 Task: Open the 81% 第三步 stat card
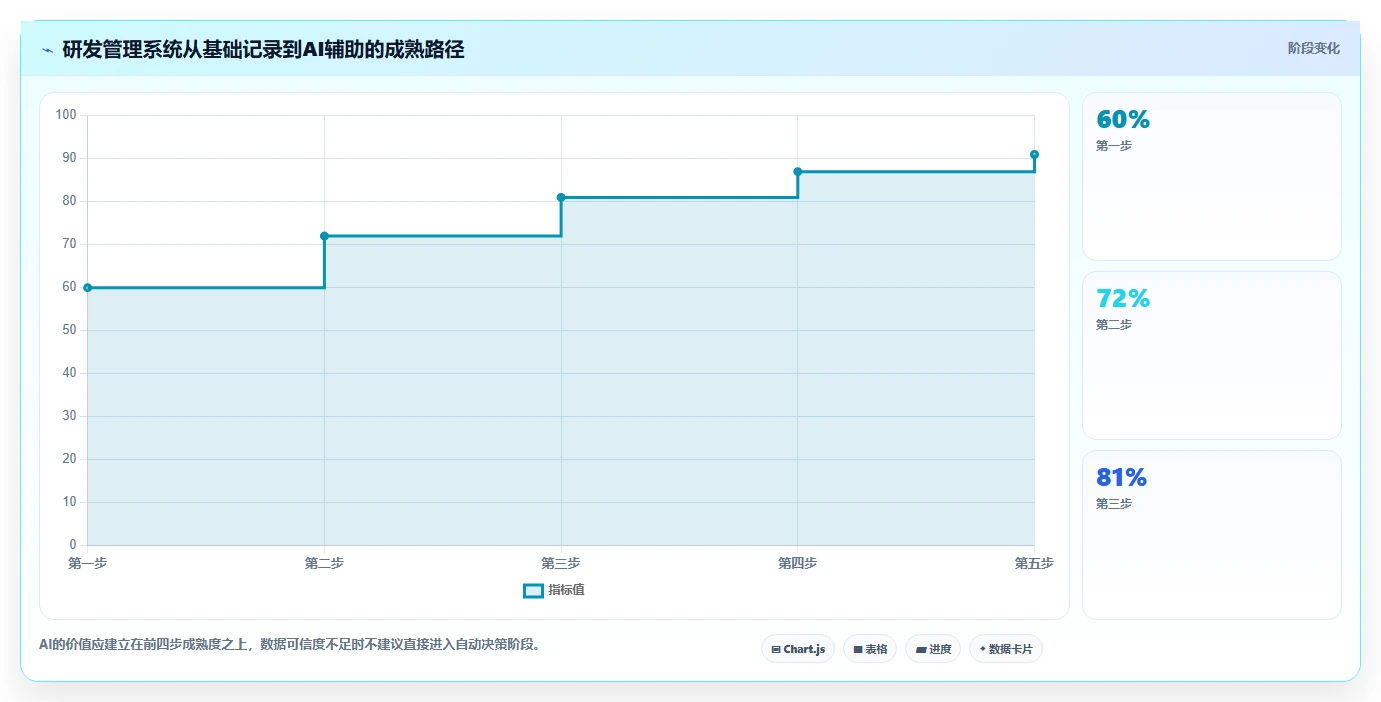(x=1212, y=535)
